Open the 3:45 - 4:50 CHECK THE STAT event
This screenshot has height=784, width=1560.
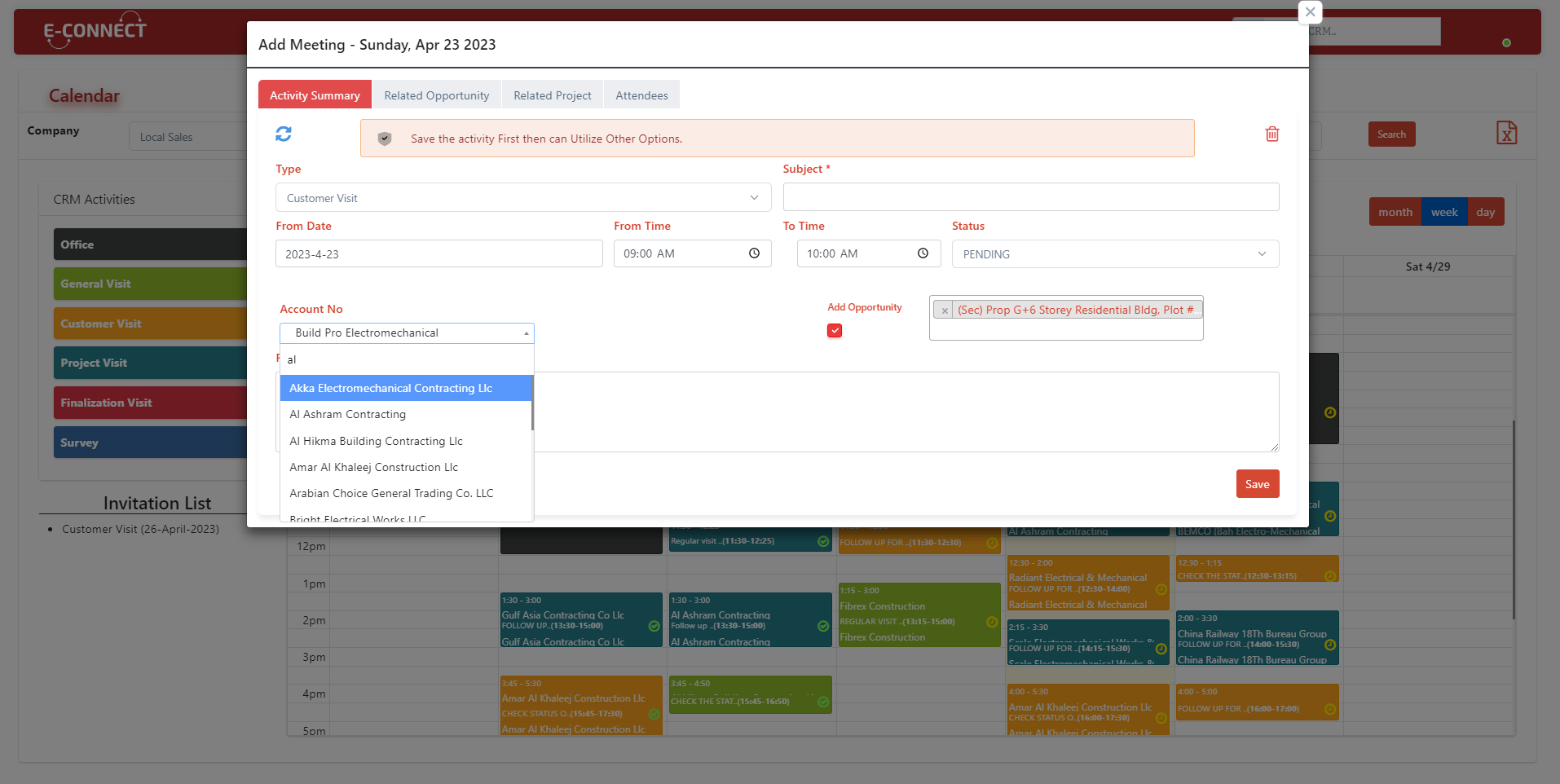click(751, 694)
